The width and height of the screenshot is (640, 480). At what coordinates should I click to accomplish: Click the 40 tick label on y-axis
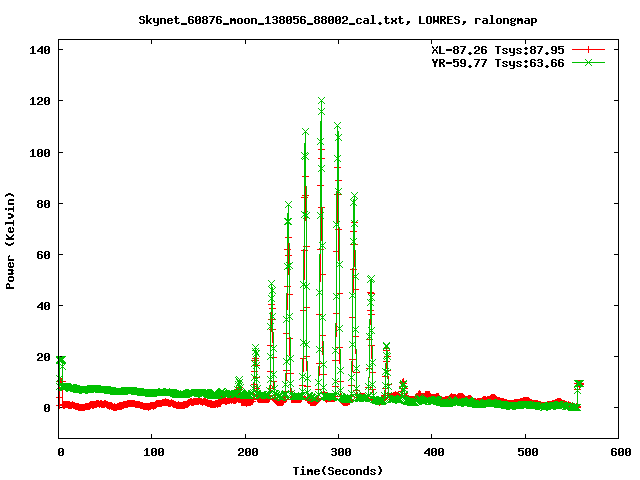43,306
